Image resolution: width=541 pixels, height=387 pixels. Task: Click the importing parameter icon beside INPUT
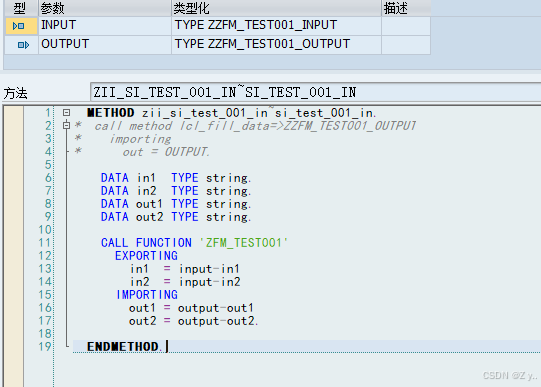pyautogui.click(x=18, y=26)
